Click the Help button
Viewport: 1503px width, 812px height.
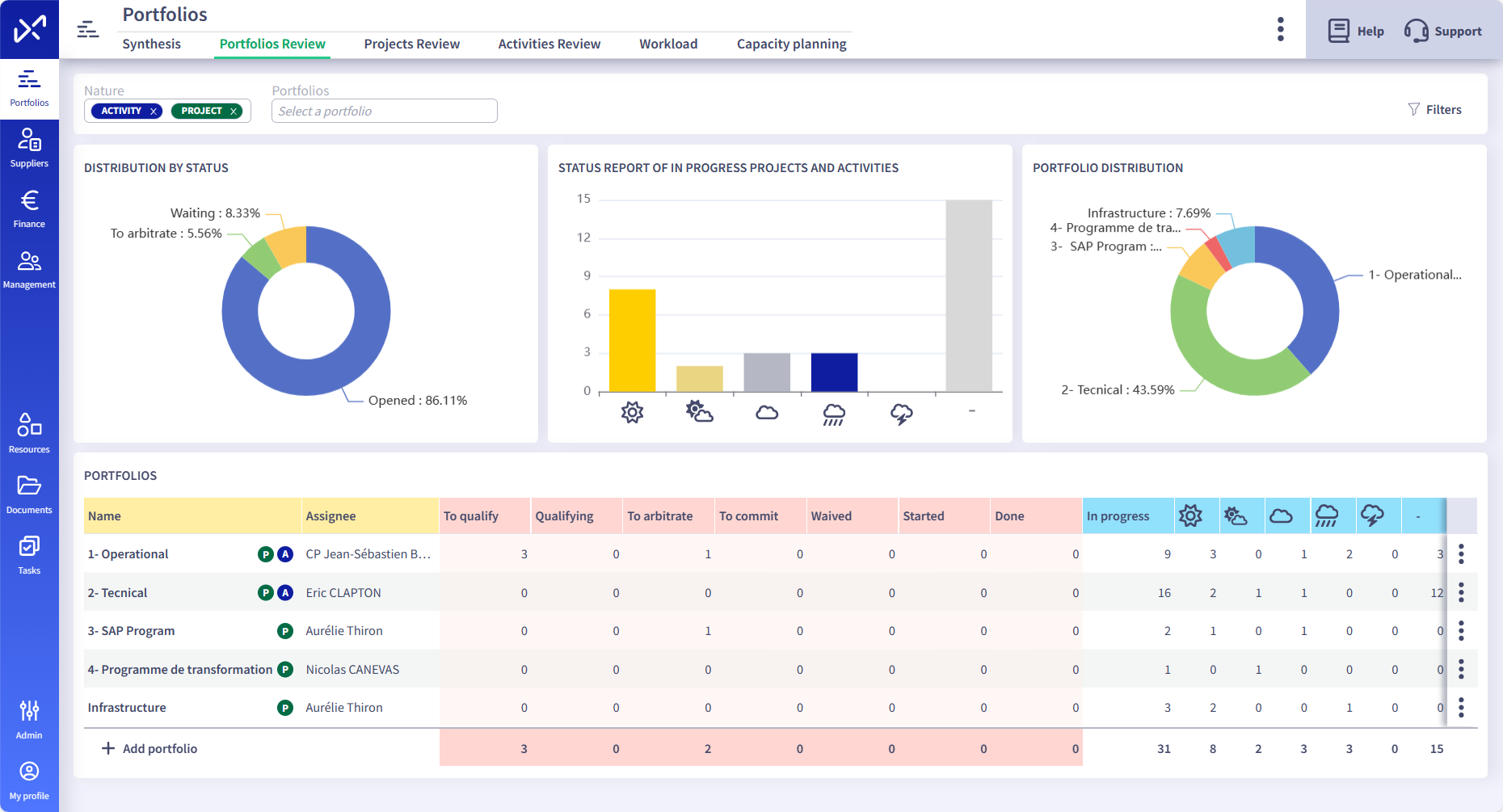[1355, 31]
